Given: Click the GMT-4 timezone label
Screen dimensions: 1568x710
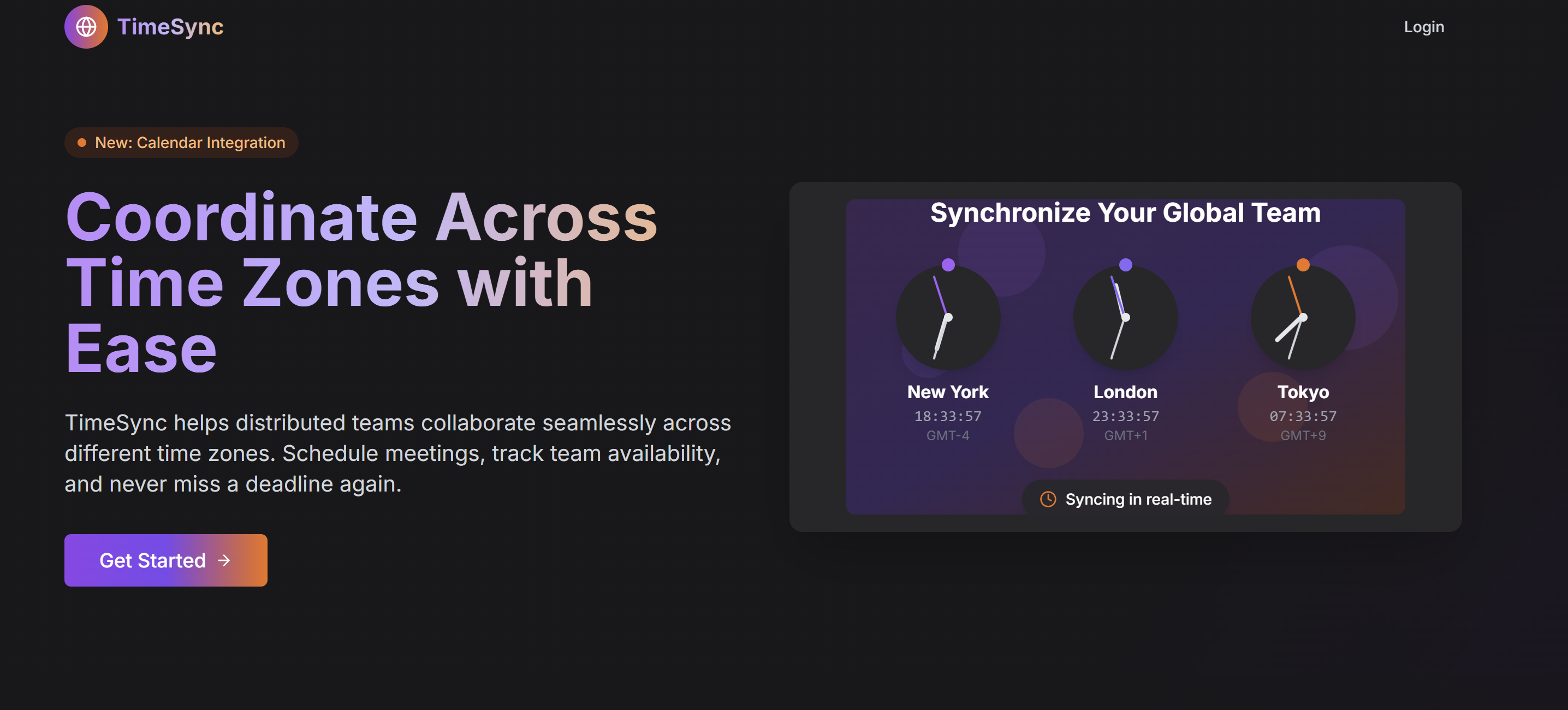Looking at the screenshot, I should click(x=948, y=435).
